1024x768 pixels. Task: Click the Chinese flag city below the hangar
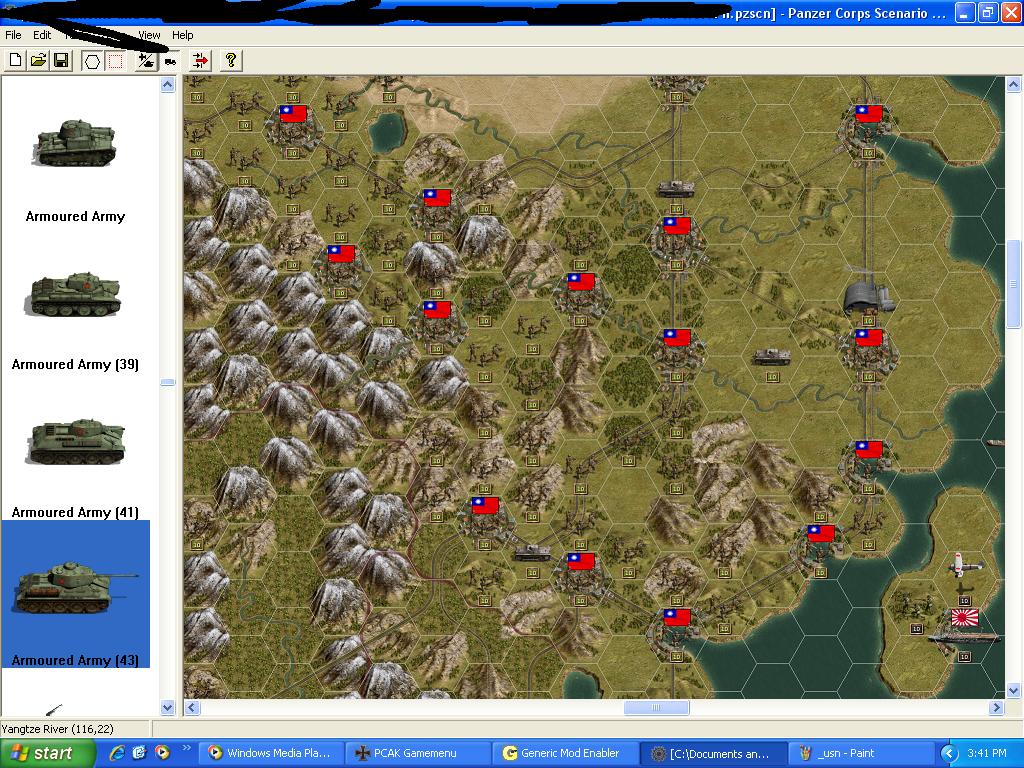(x=868, y=349)
